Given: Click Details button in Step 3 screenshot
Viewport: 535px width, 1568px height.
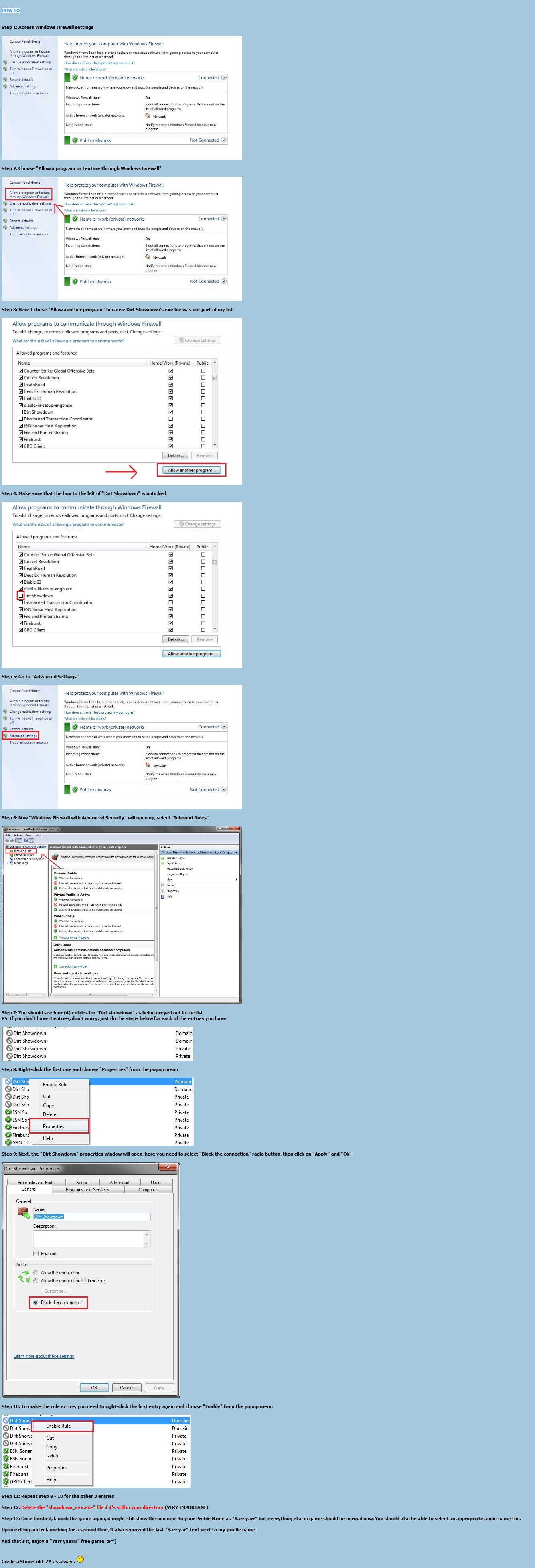Looking at the screenshot, I should pyautogui.click(x=176, y=455).
